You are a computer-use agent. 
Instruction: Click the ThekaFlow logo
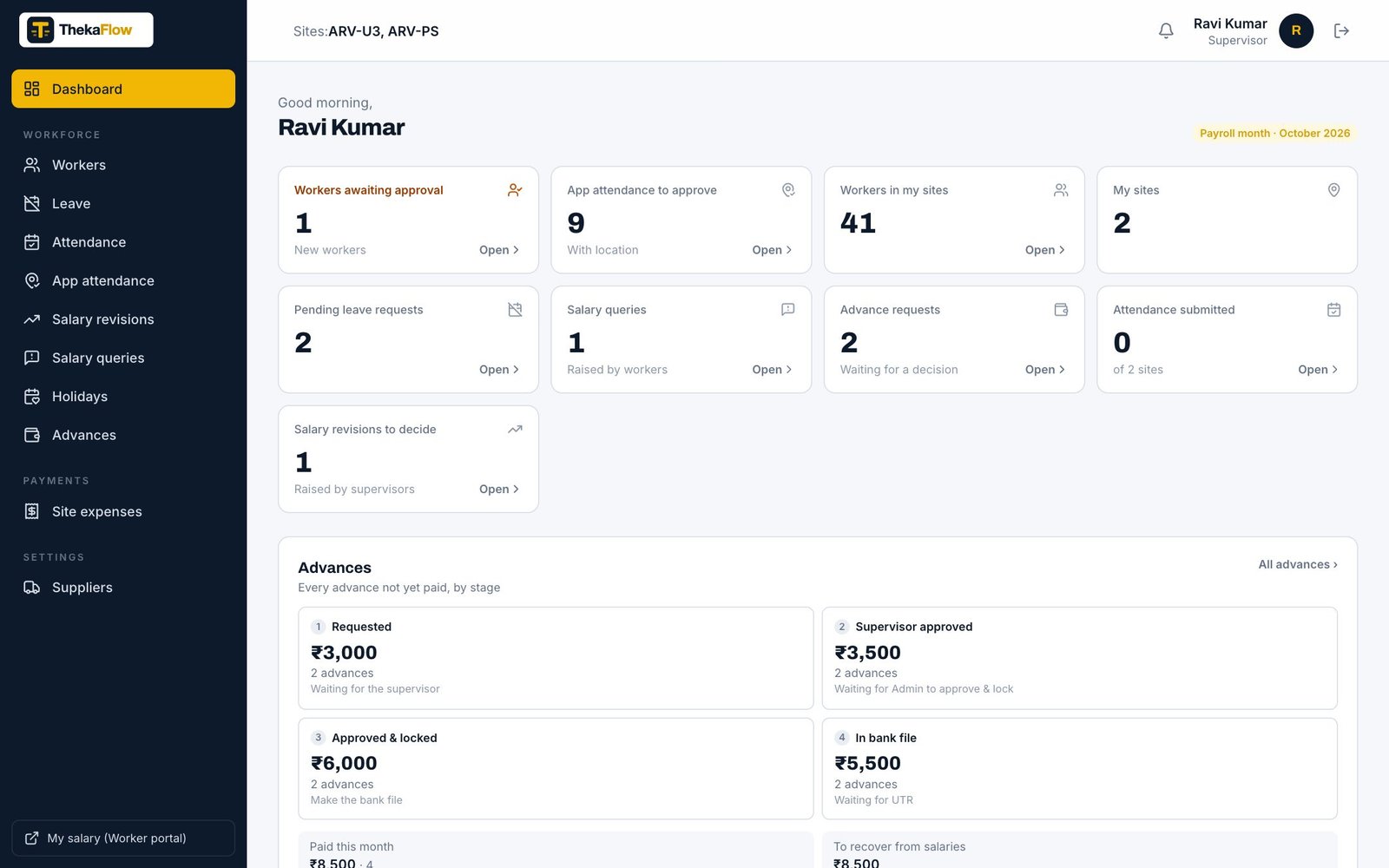click(x=86, y=30)
